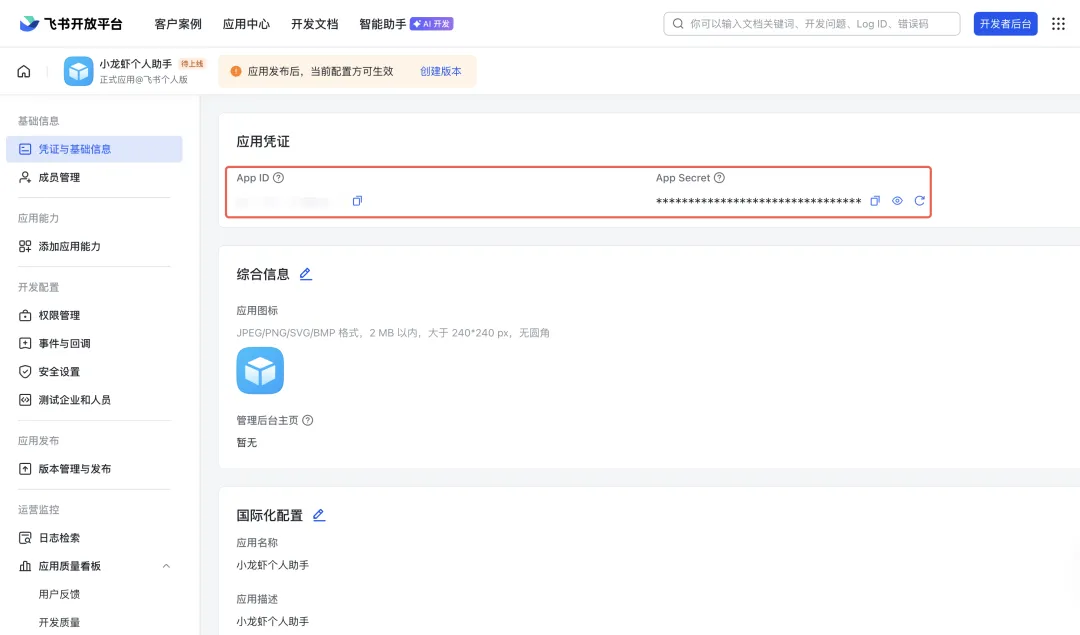Edit 综合信息 with the pencil icon
The height and width of the screenshot is (635, 1080).
pos(306,274)
